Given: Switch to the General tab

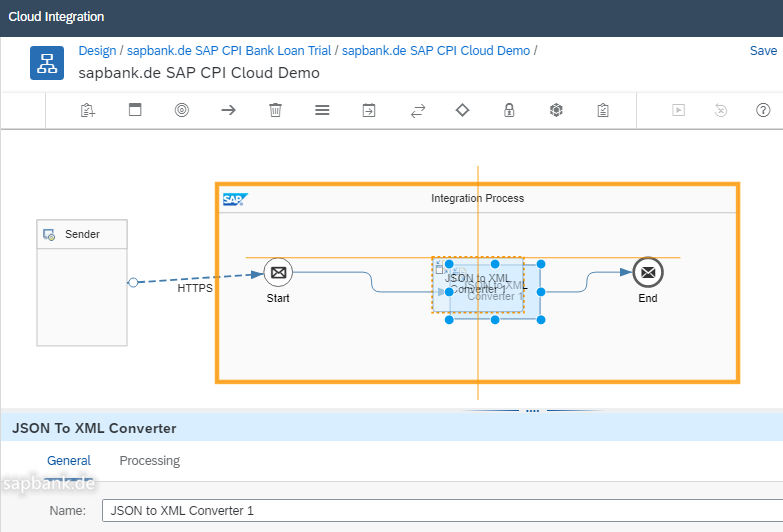Looking at the screenshot, I should coord(69,461).
